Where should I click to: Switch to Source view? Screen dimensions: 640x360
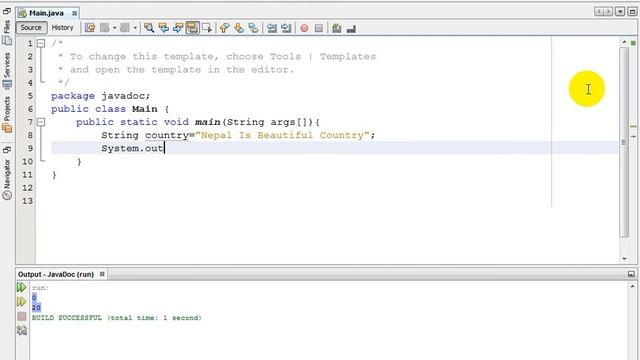click(x=31, y=28)
